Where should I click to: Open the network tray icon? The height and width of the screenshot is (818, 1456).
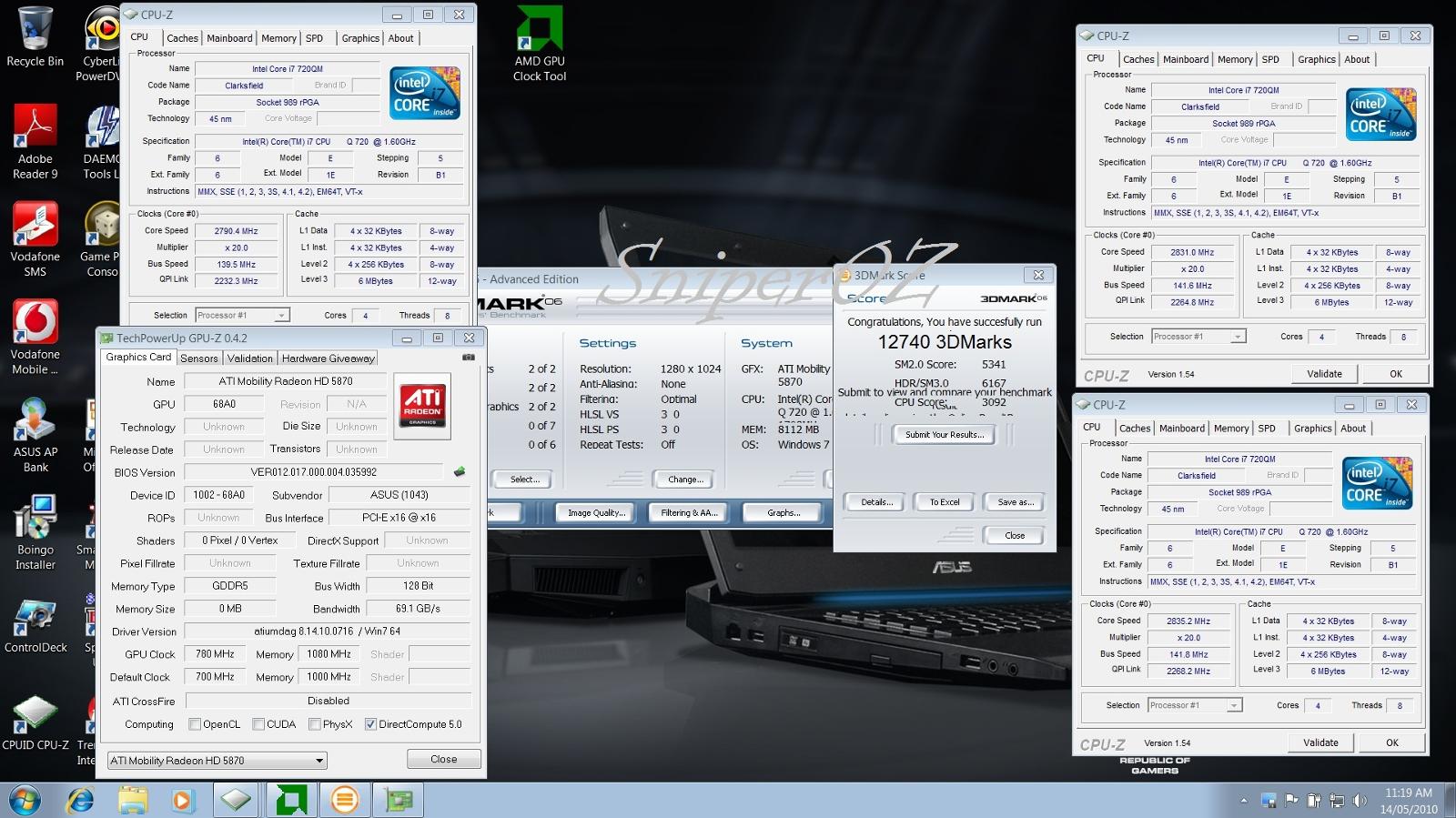click(1337, 801)
